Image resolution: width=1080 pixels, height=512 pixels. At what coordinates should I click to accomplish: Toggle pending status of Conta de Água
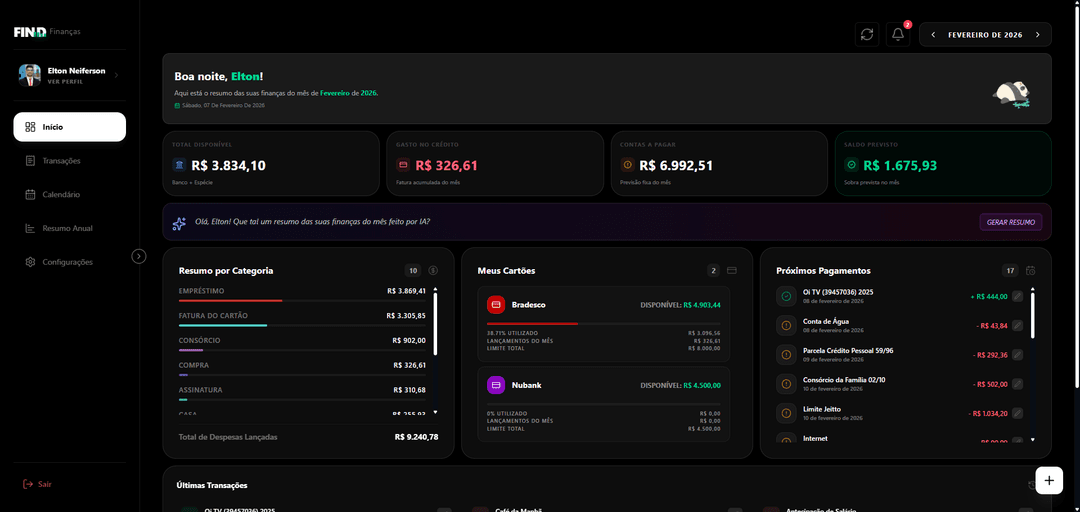pos(786,325)
